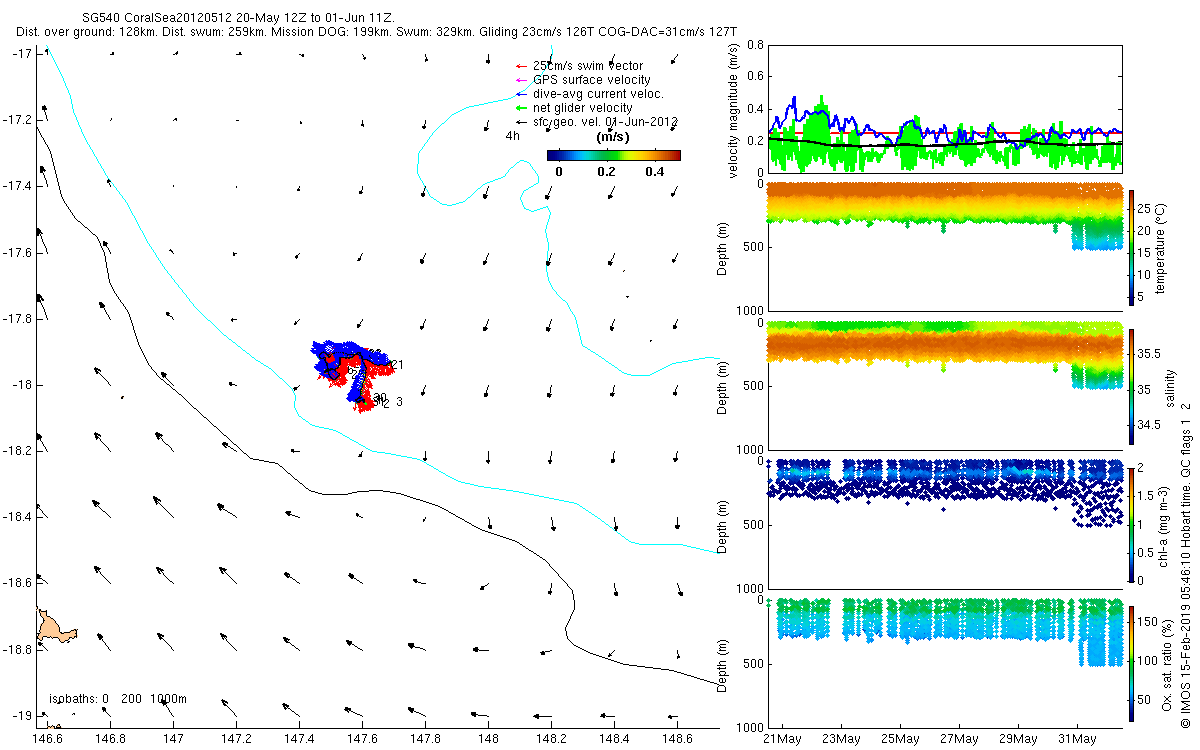This screenshot has width=1200, height=750.
Task: Click the 'isobaths: 0 200 1000m' note
Action: click(118, 698)
